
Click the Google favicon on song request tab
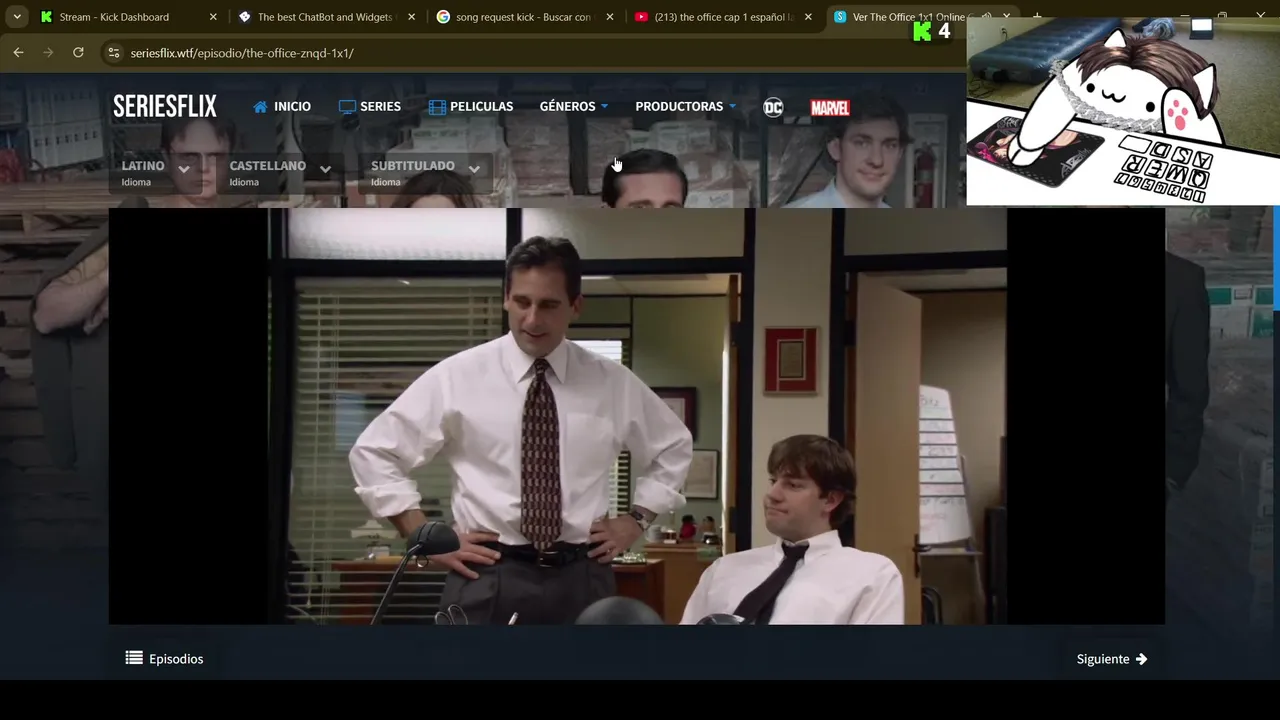click(443, 17)
